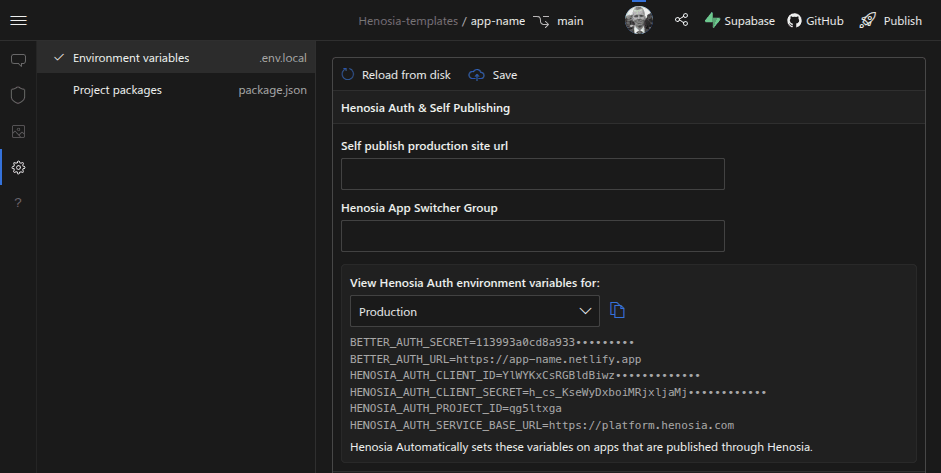Screen dimensions: 941x473
Task: Open the image assets panel
Action: 19,131
